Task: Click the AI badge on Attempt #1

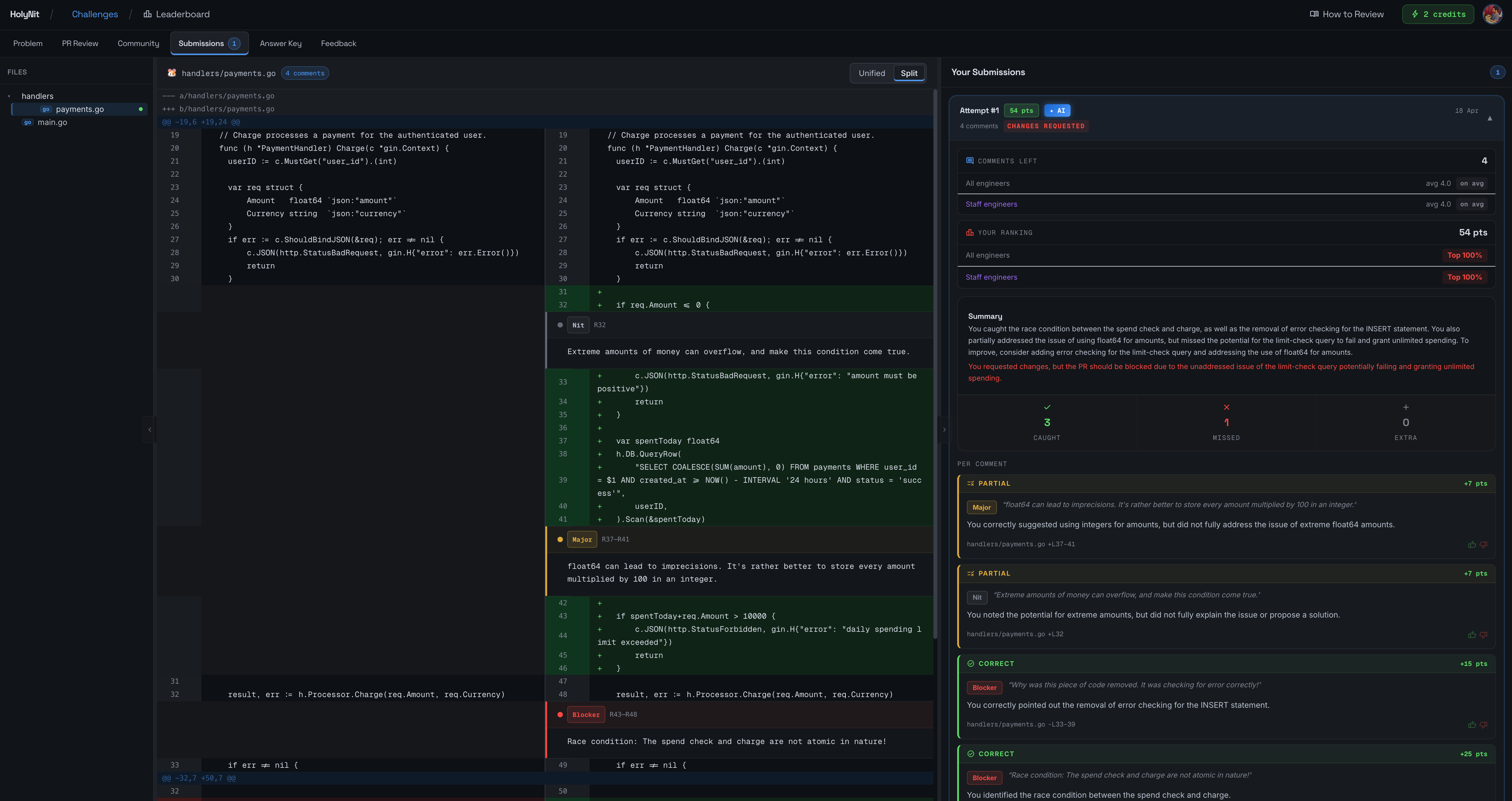Action: click(x=1057, y=110)
